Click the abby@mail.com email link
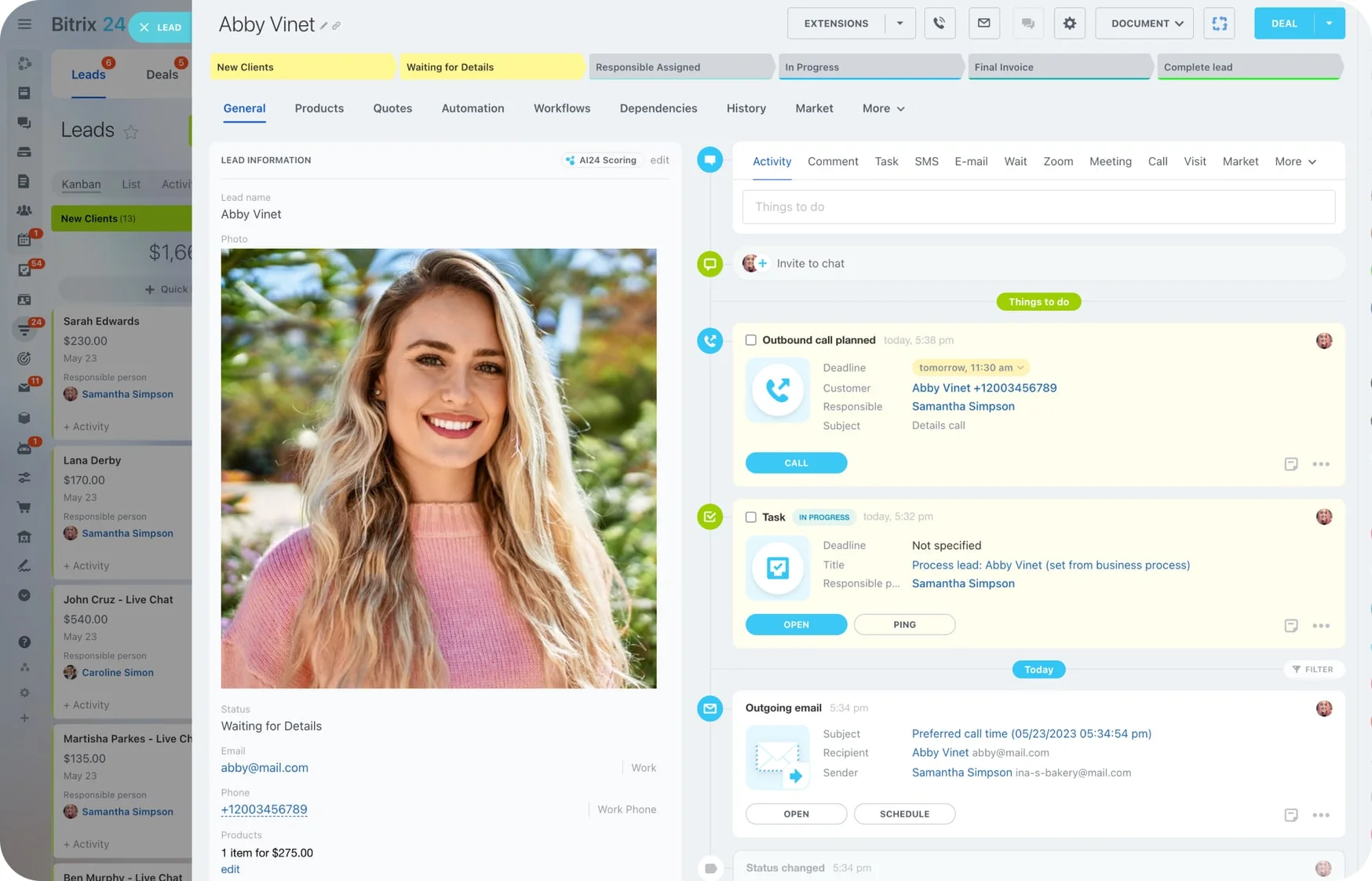Image resolution: width=1372 pixels, height=881 pixels. [265, 768]
